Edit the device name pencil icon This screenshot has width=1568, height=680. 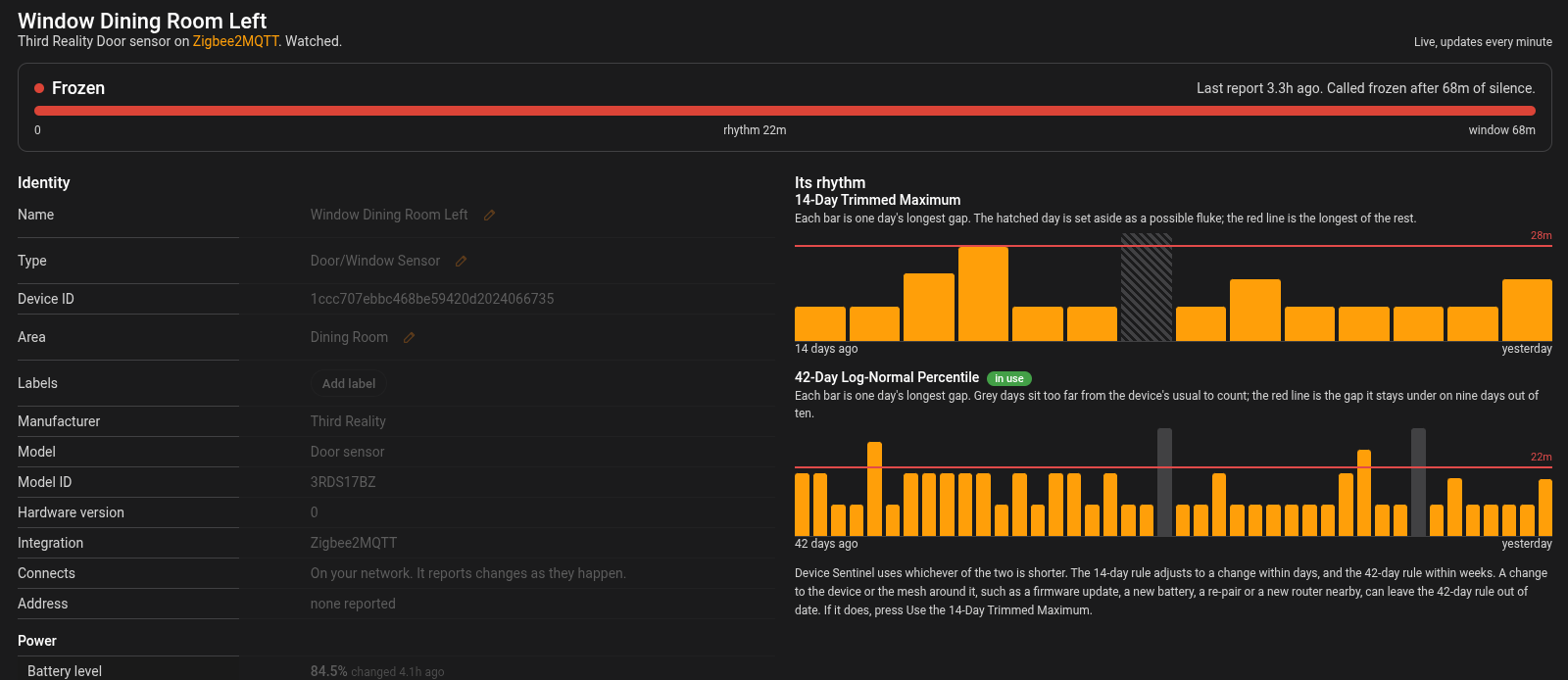489,215
